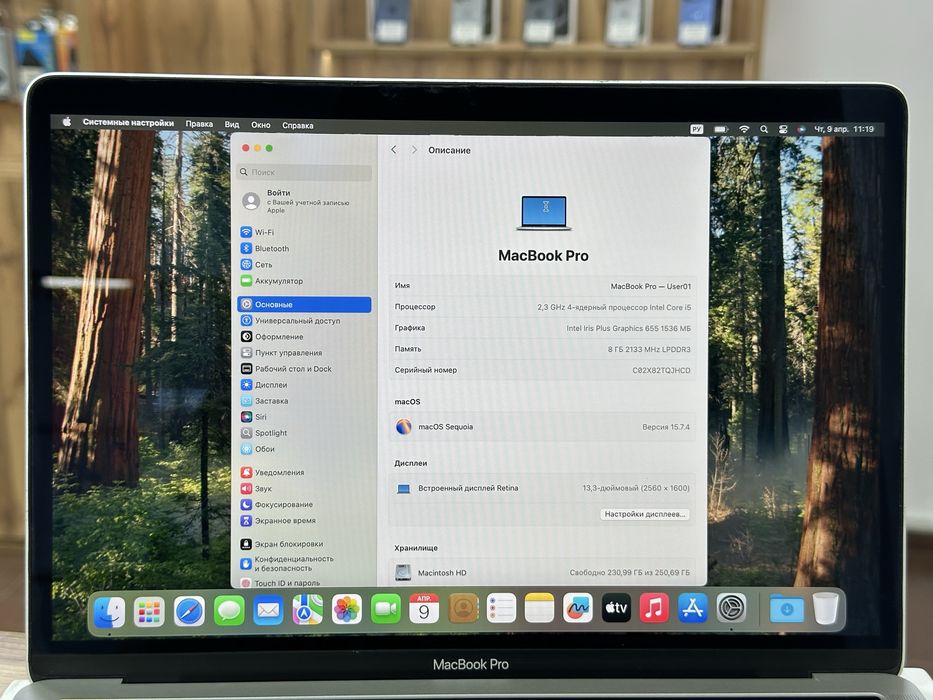Click the serial number C02X82TQJHCD
The height and width of the screenshot is (700, 933).
661,370
